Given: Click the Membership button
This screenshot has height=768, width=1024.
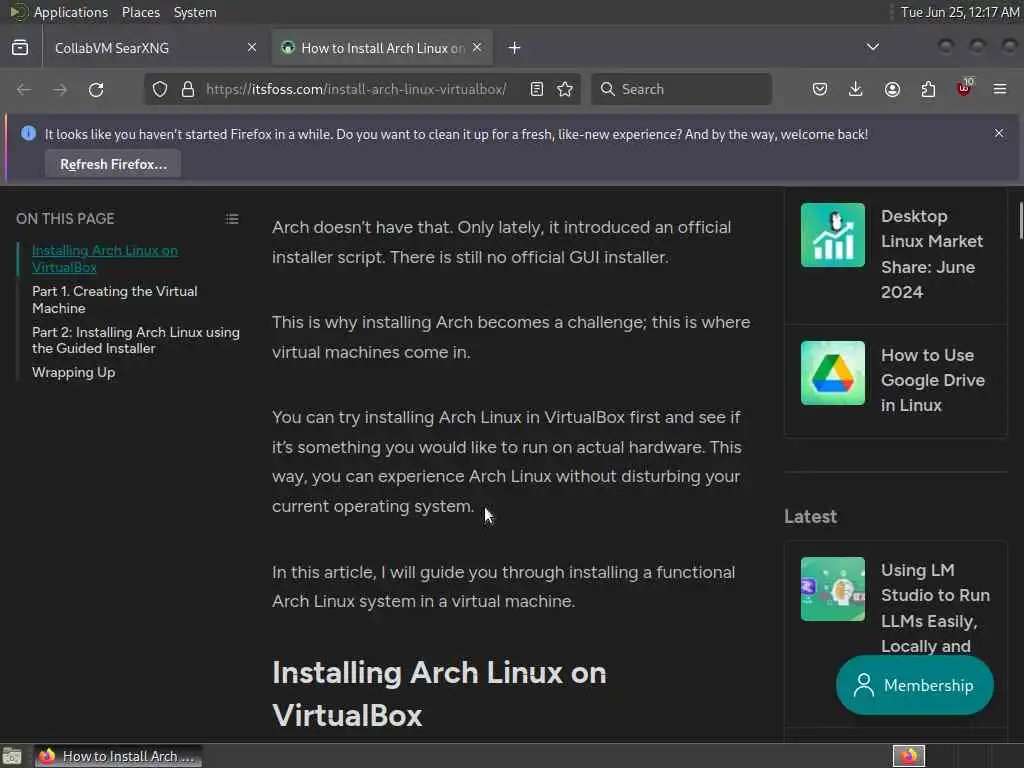Looking at the screenshot, I should (x=915, y=685).
